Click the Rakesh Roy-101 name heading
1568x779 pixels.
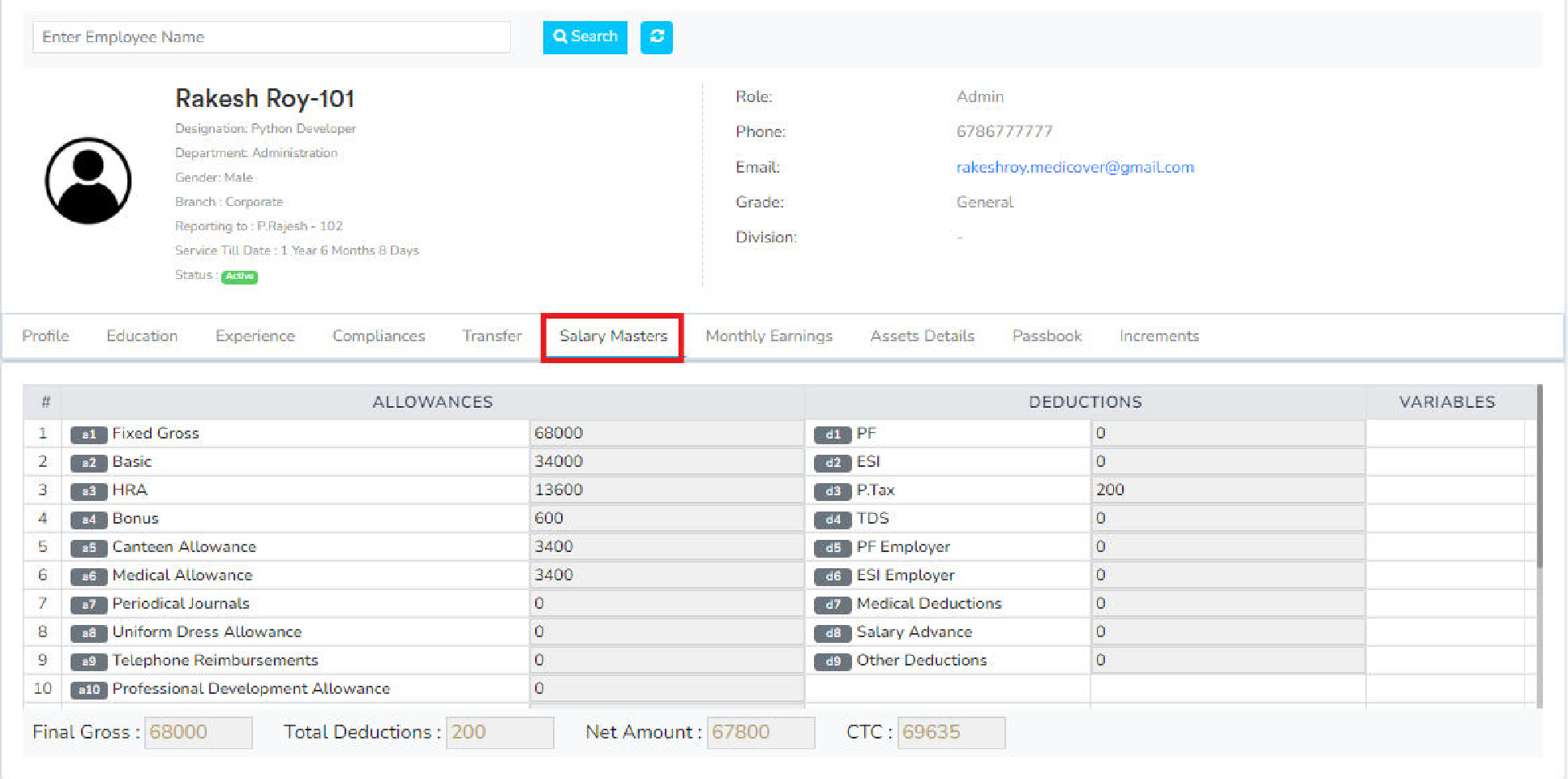[x=265, y=99]
